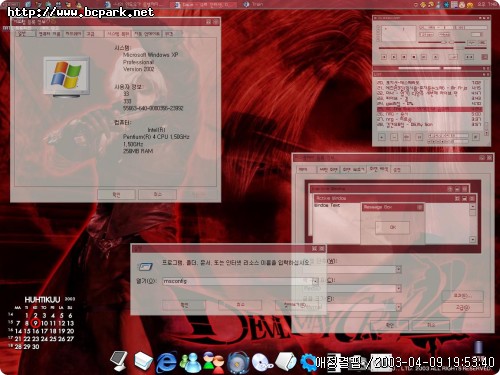Open the recycle bin near bottom right

478,348
